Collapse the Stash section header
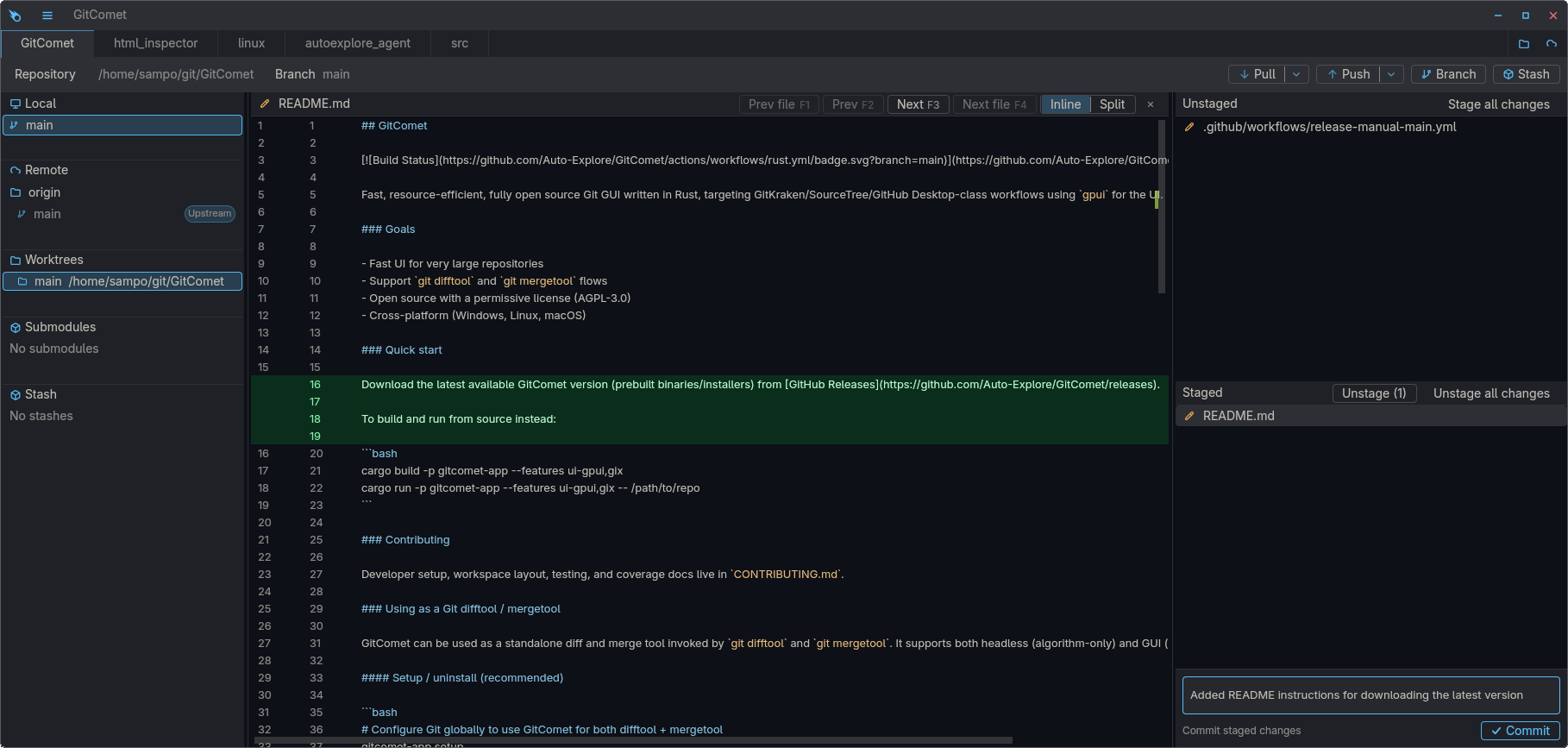1568x748 pixels. click(x=122, y=394)
